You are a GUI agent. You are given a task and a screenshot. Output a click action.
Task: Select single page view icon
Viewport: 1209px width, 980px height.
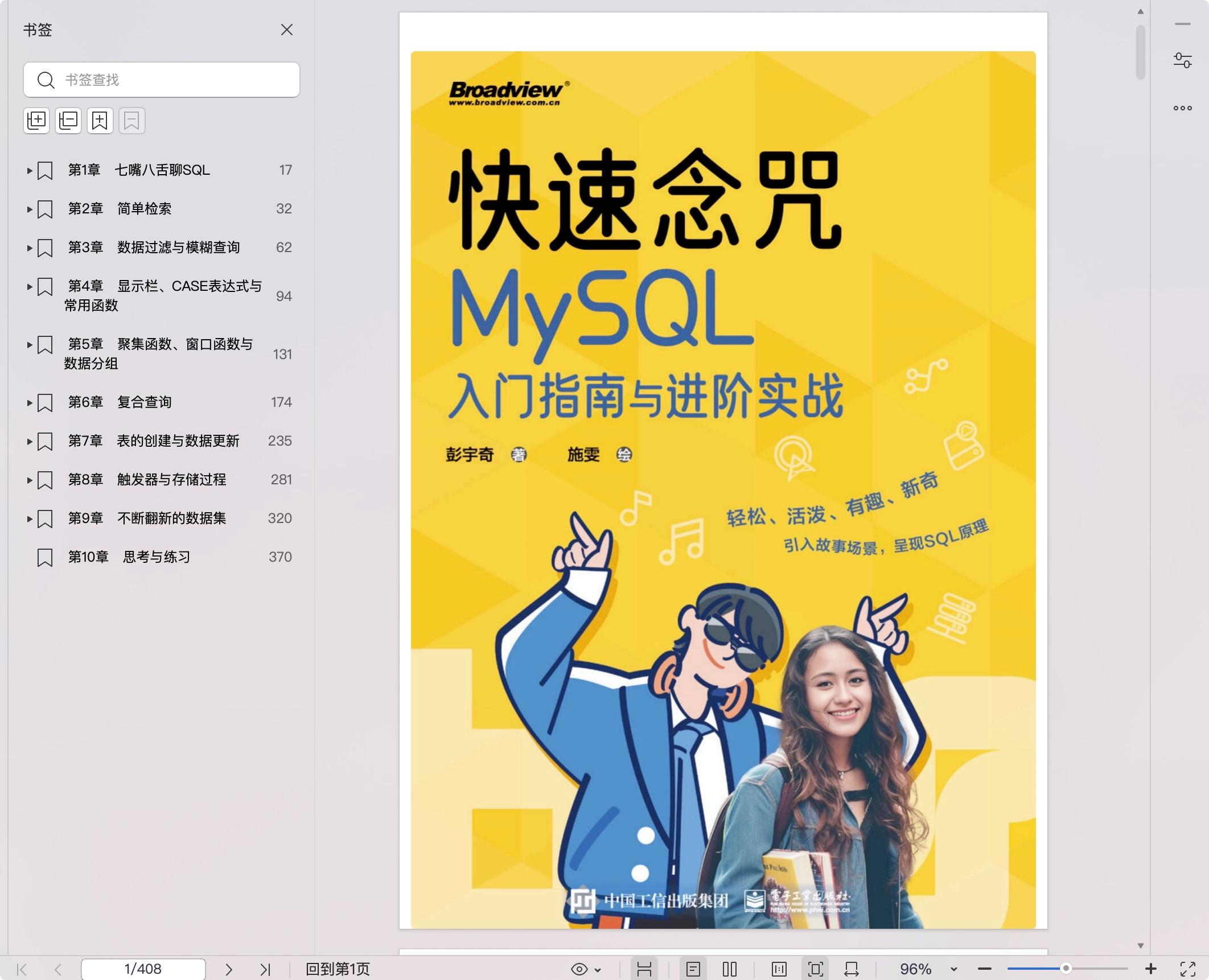693,969
